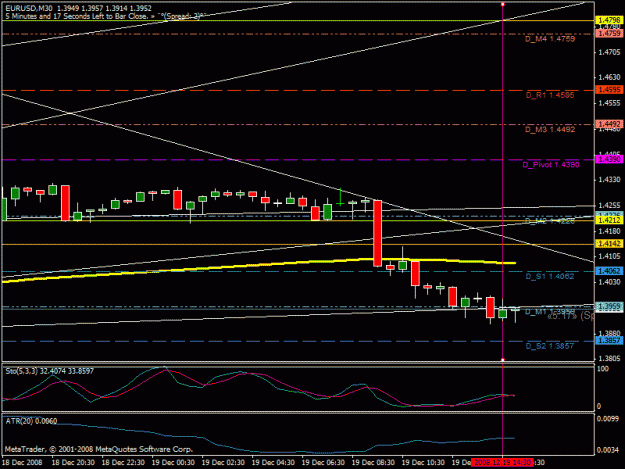This screenshot has width=625, height=469.
Task: Click the 1.3805 price scale value
Action: 610,358
